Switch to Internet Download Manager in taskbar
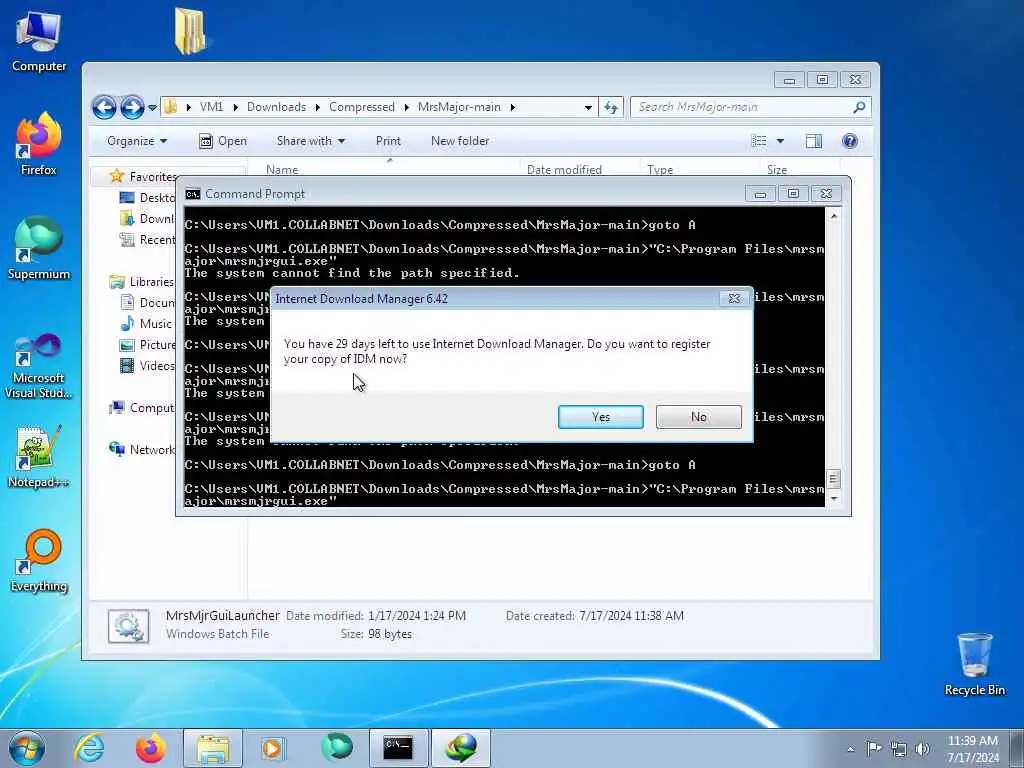Image resolution: width=1024 pixels, height=768 pixels. point(460,748)
